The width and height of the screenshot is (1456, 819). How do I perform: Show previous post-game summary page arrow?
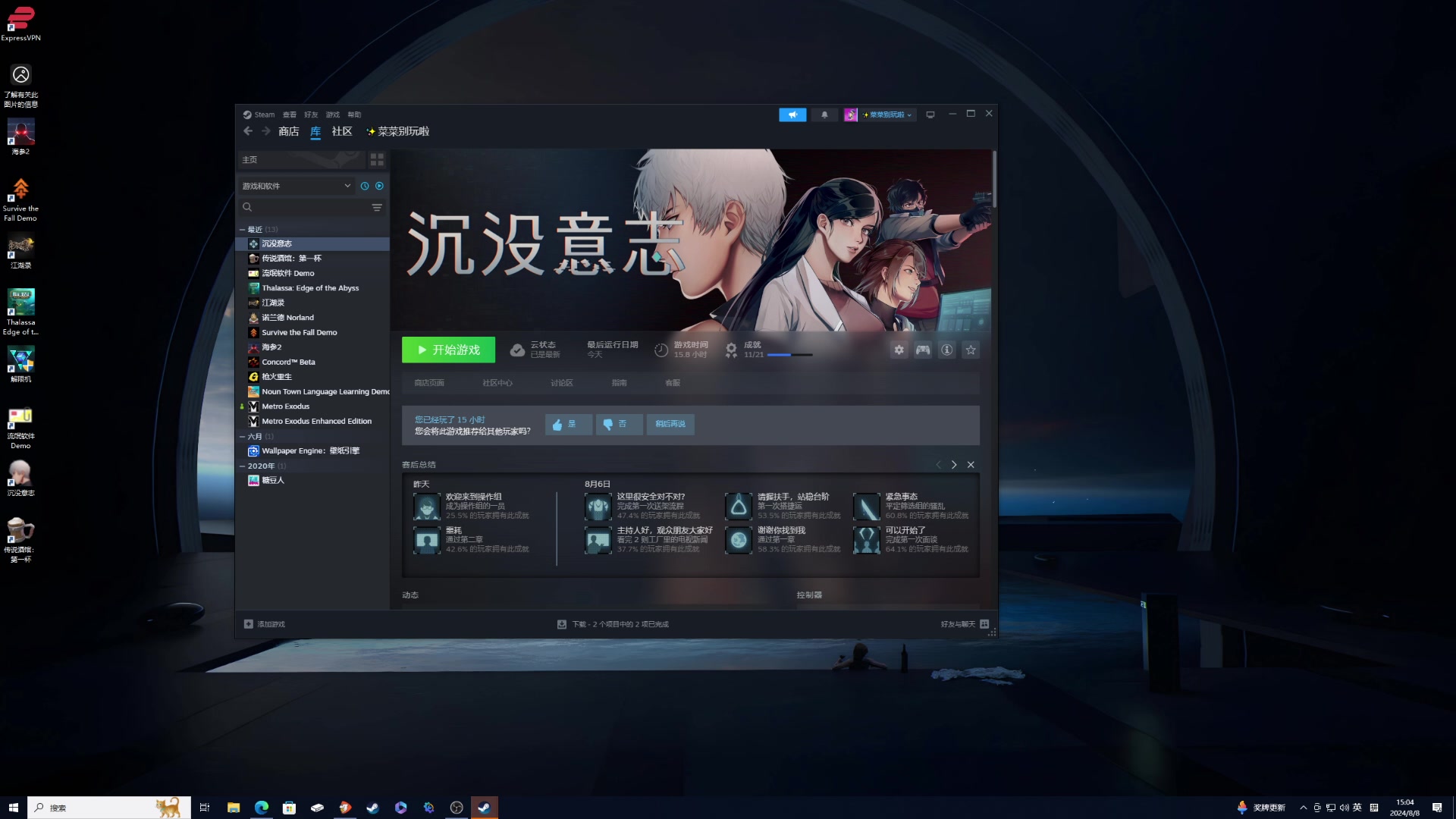coord(938,465)
